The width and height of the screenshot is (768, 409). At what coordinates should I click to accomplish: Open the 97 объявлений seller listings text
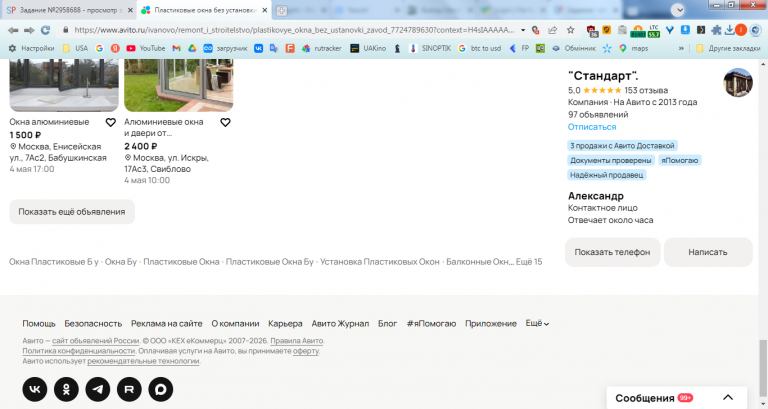coord(598,115)
